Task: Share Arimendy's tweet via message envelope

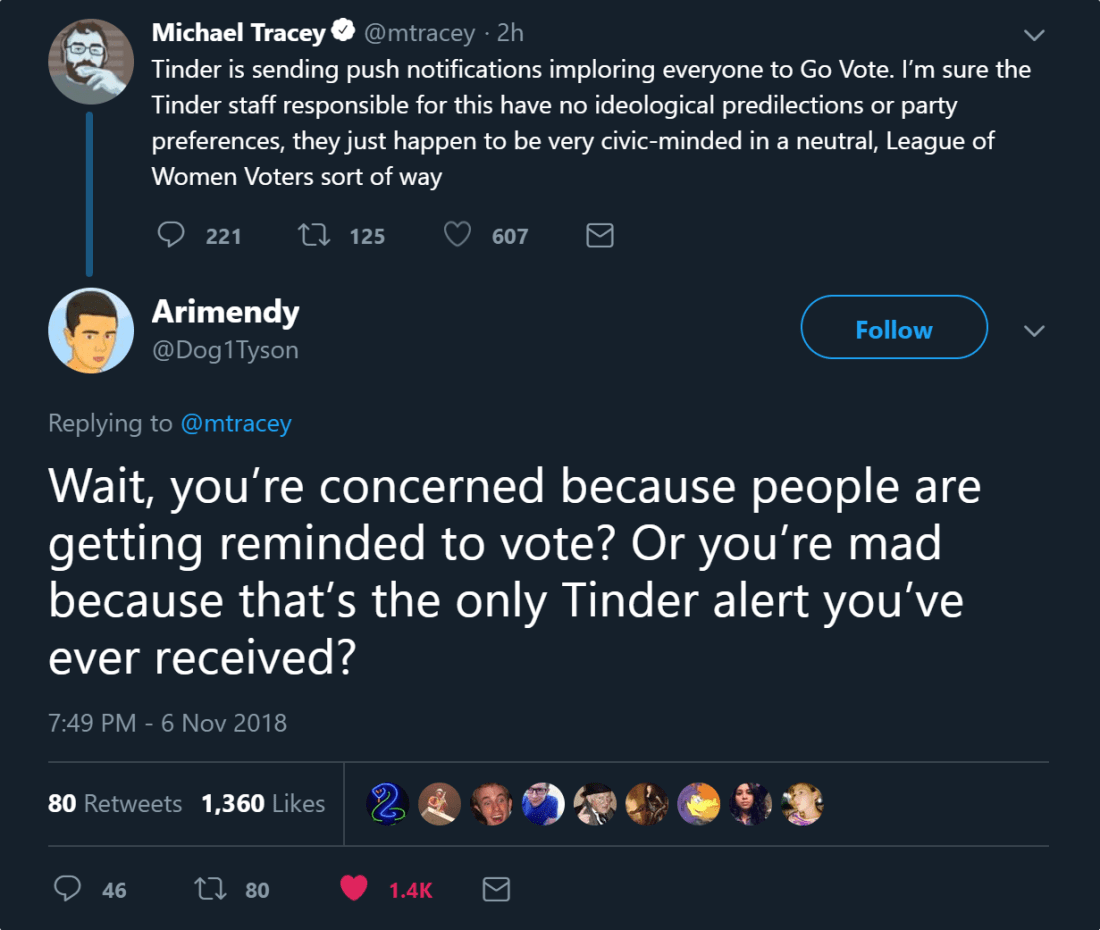Action: click(x=496, y=889)
